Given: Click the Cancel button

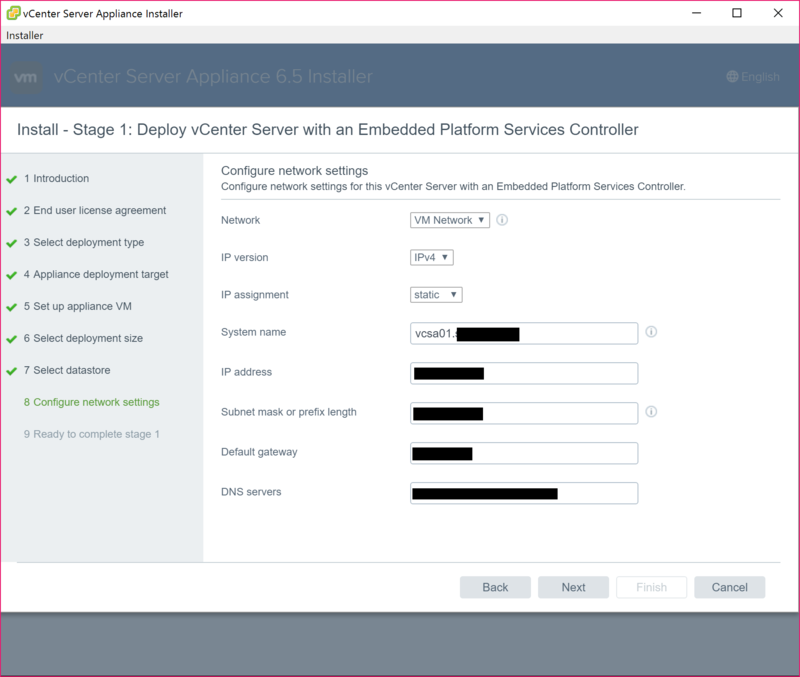Looking at the screenshot, I should point(730,587).
